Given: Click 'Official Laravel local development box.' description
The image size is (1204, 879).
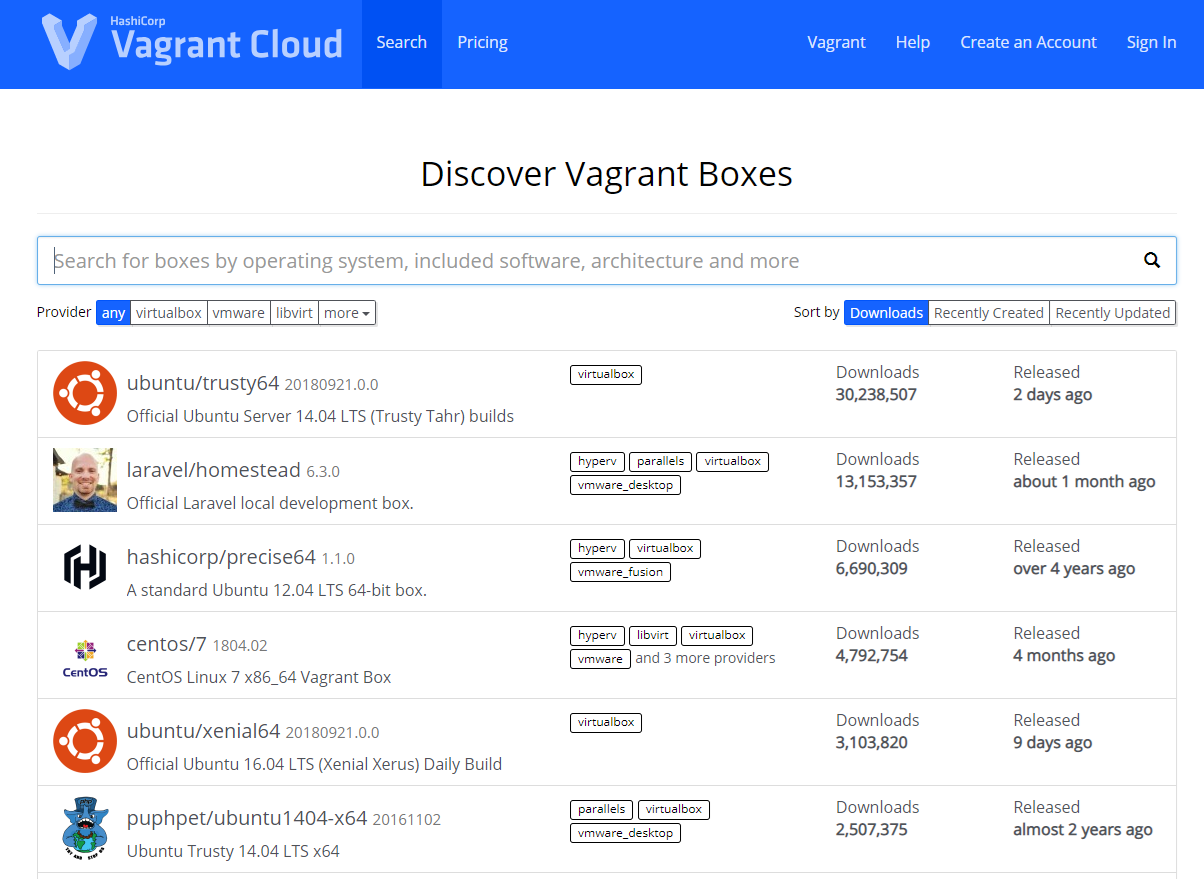Looking at the screenshot, I should (270, 503).
